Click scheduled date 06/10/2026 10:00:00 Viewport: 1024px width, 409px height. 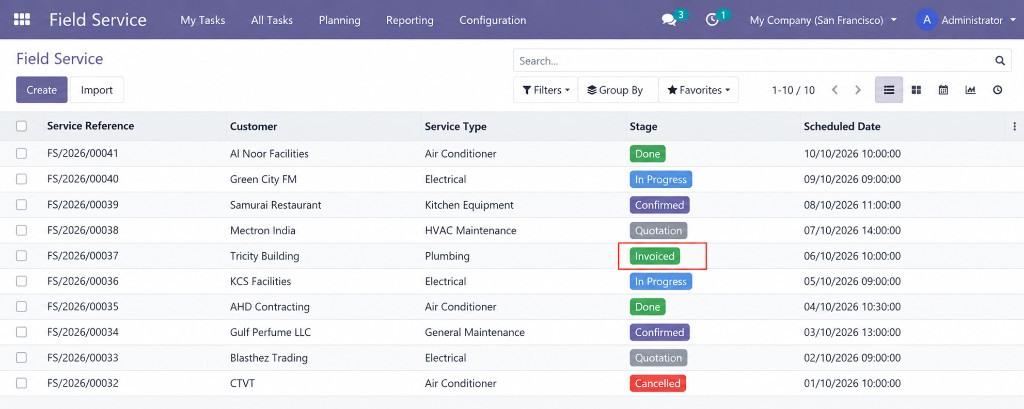[852, 255]
